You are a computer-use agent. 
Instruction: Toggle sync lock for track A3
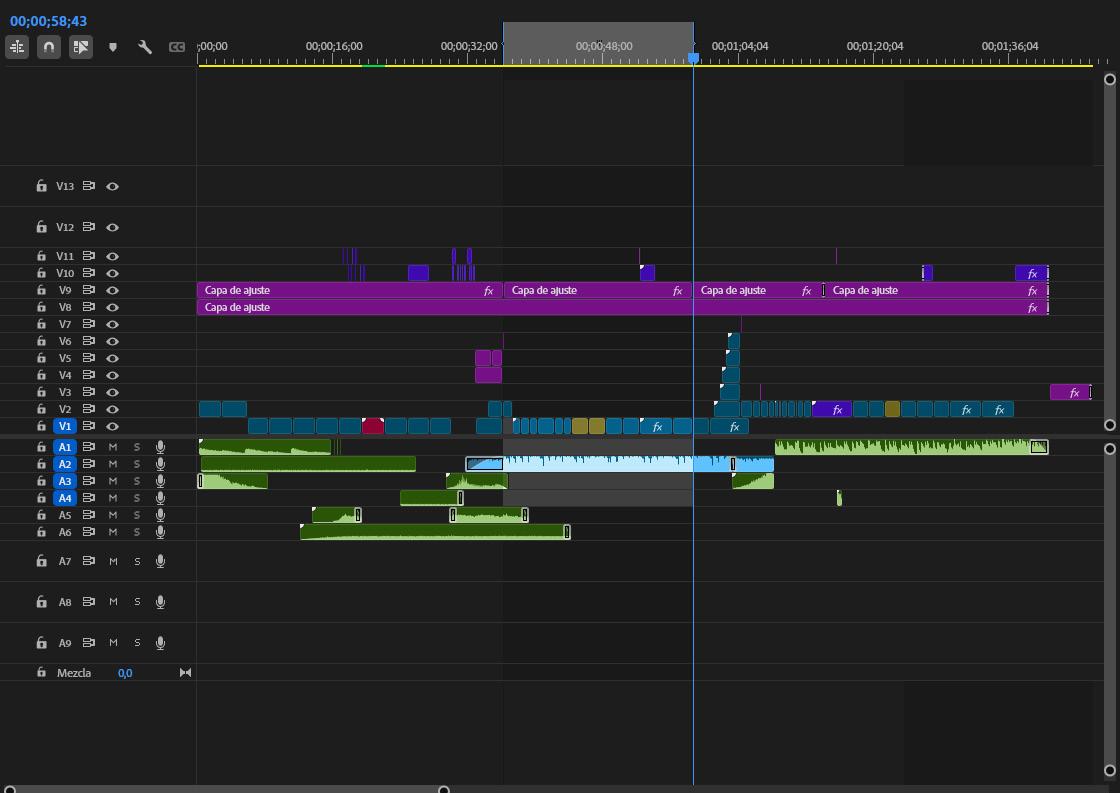pyautogui.click(x=89, y=481)
